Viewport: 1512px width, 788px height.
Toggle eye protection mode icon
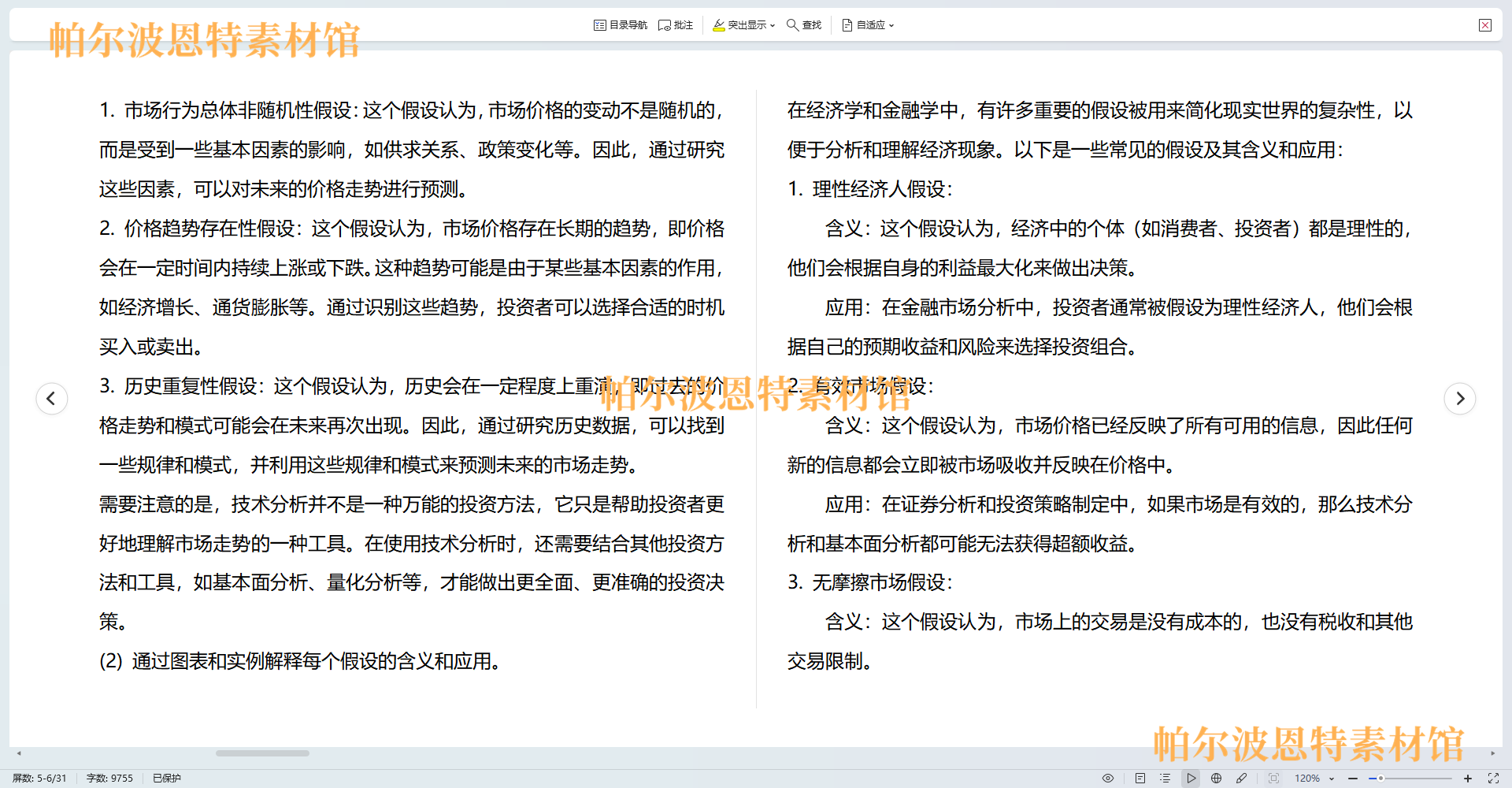point(1108,778)
